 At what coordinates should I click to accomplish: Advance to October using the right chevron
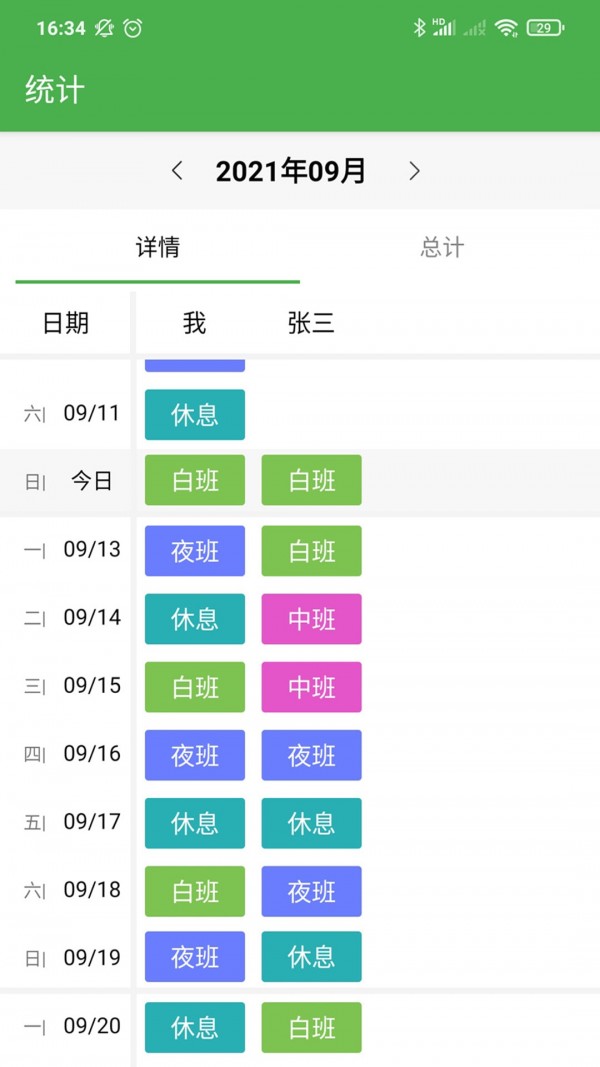(414, 171)
